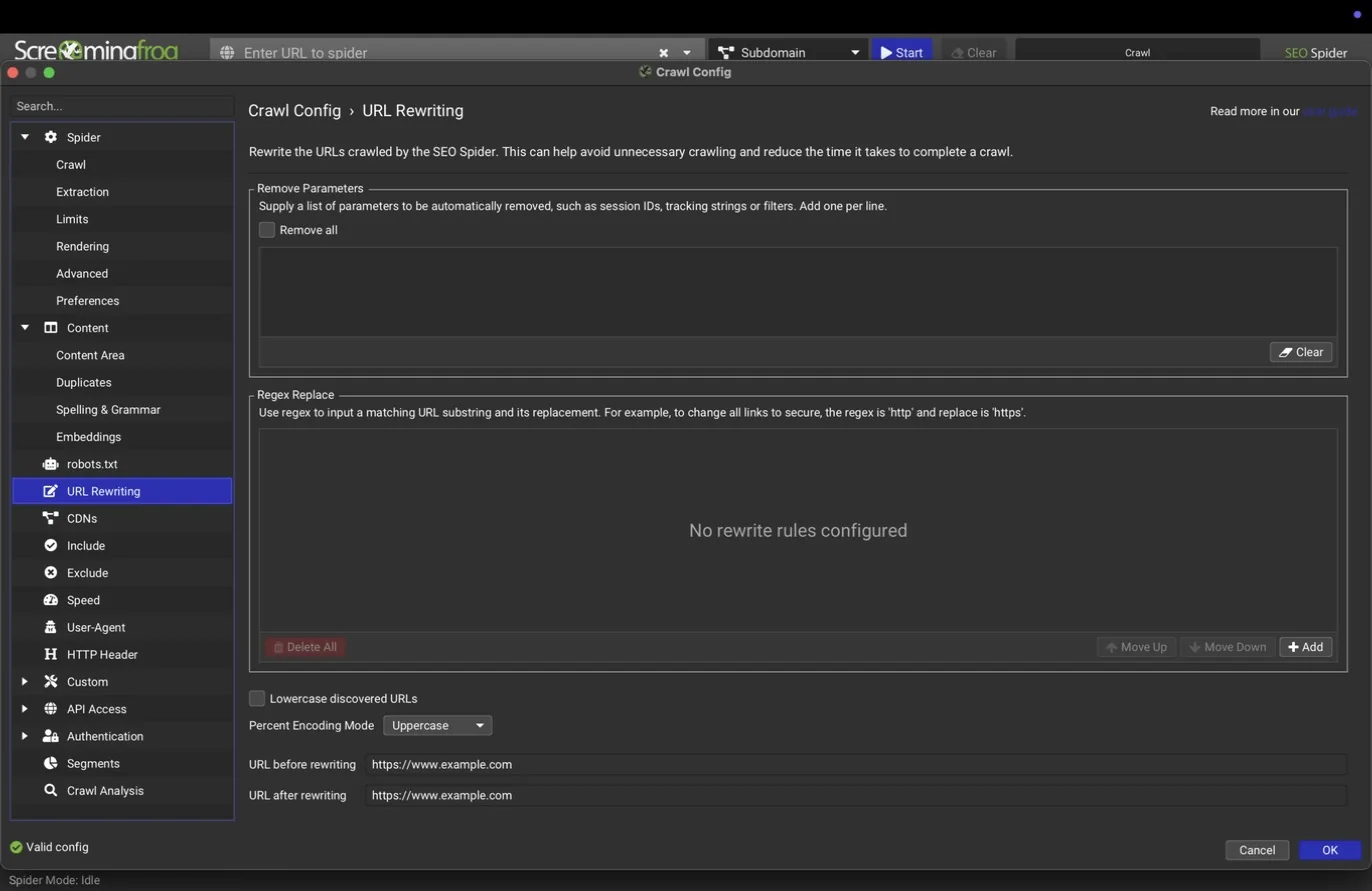Enable the Remove all checkbox

pyautogui.click(x=267, y=230)
